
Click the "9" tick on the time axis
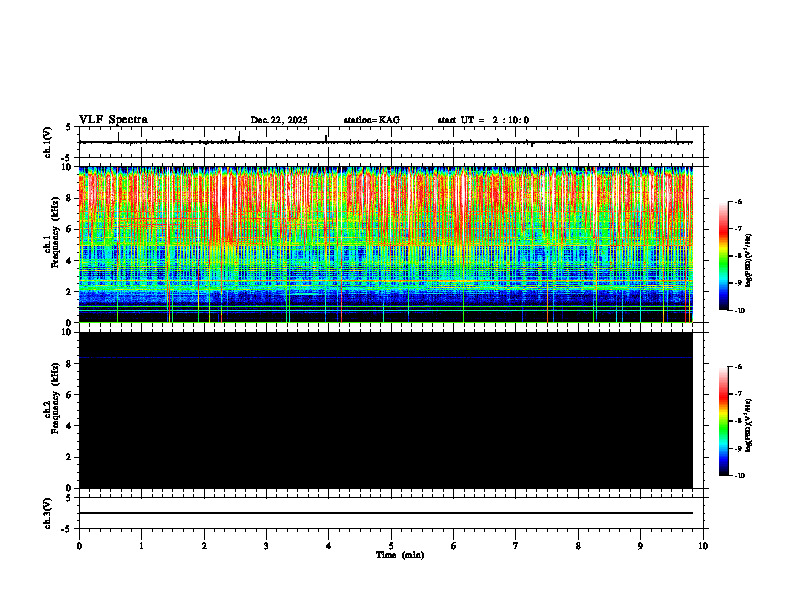[640, 546]
